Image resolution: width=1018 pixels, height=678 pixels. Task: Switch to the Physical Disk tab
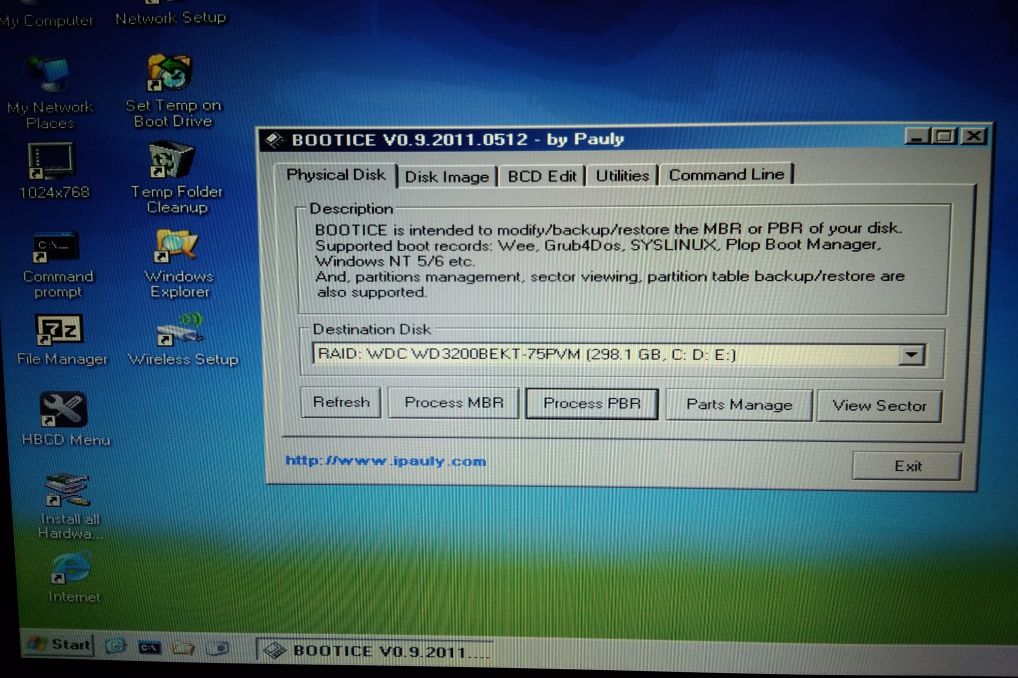tap(336, 175)
